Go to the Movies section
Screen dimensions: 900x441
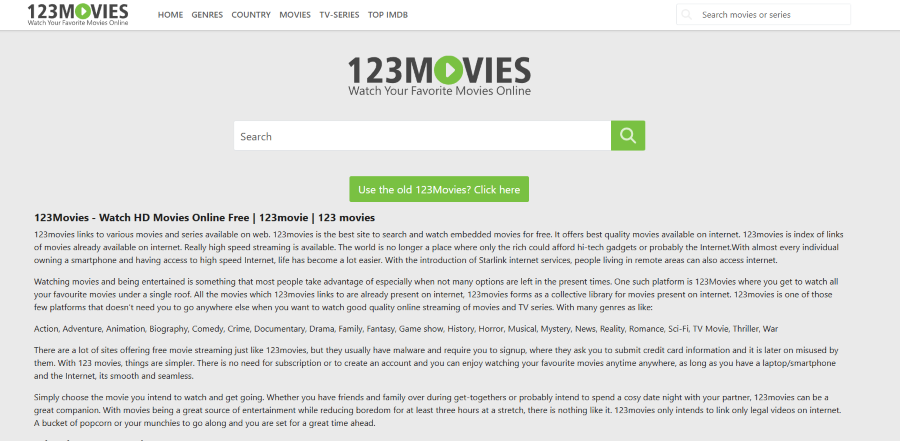295,15
